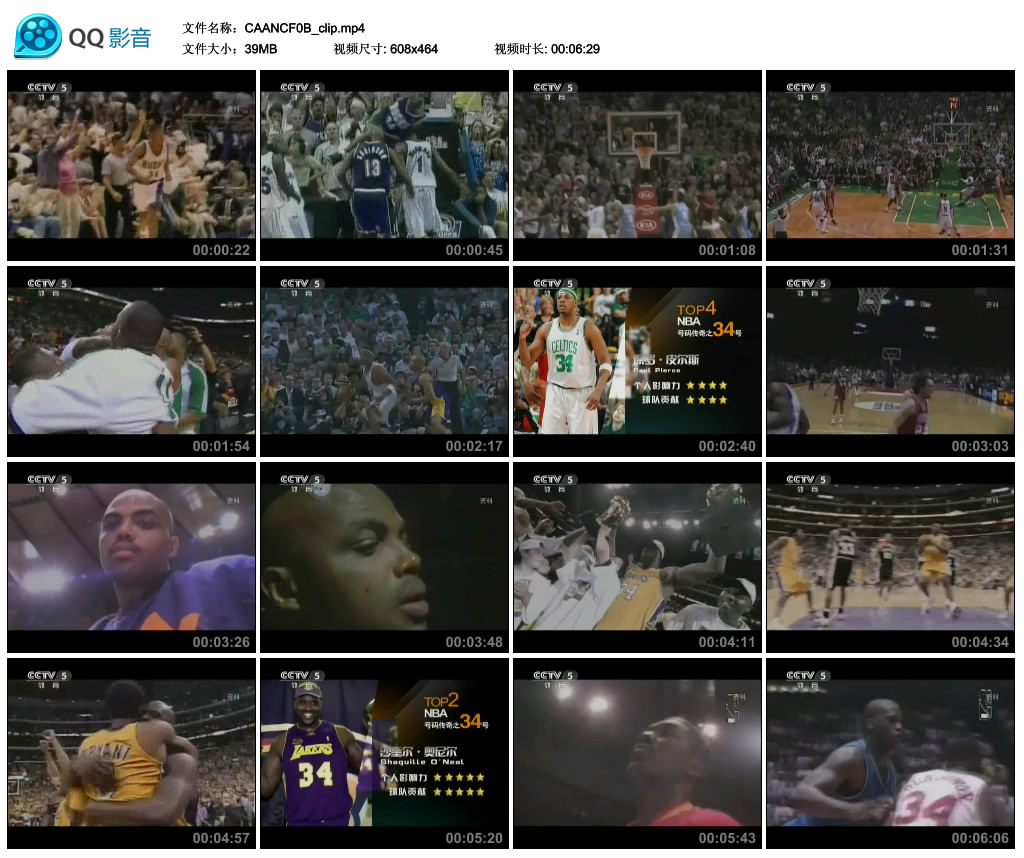The height and width of the screenshot is (858, 1024).
Task: Choose the frame at 00:03:26
Action: point(131,557)
